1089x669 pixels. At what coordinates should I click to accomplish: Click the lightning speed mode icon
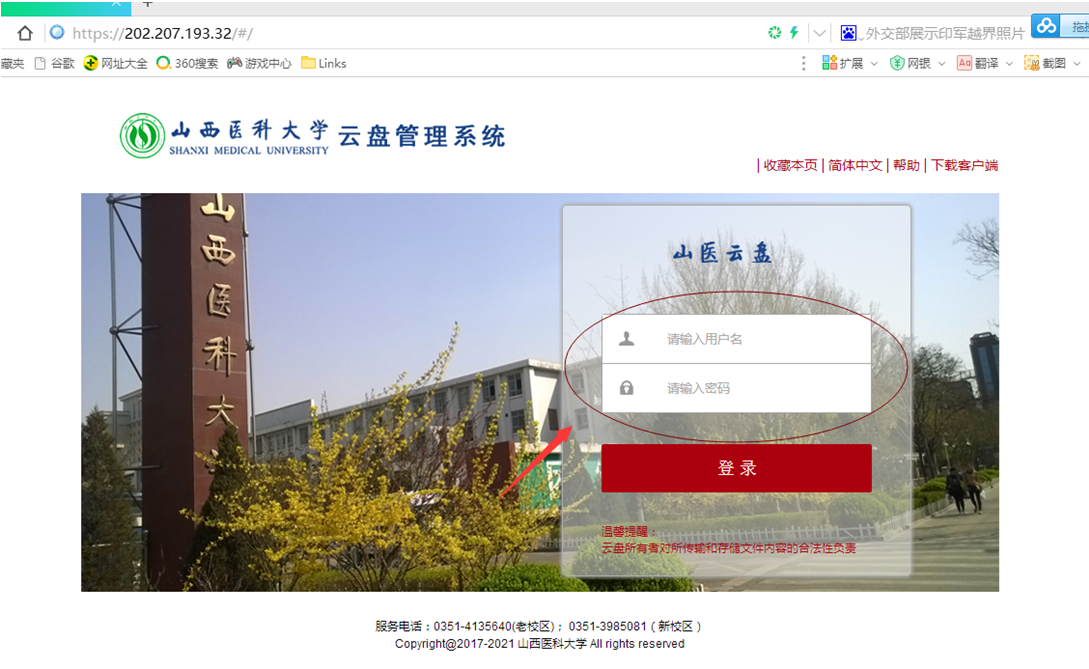tap(794, 33)
